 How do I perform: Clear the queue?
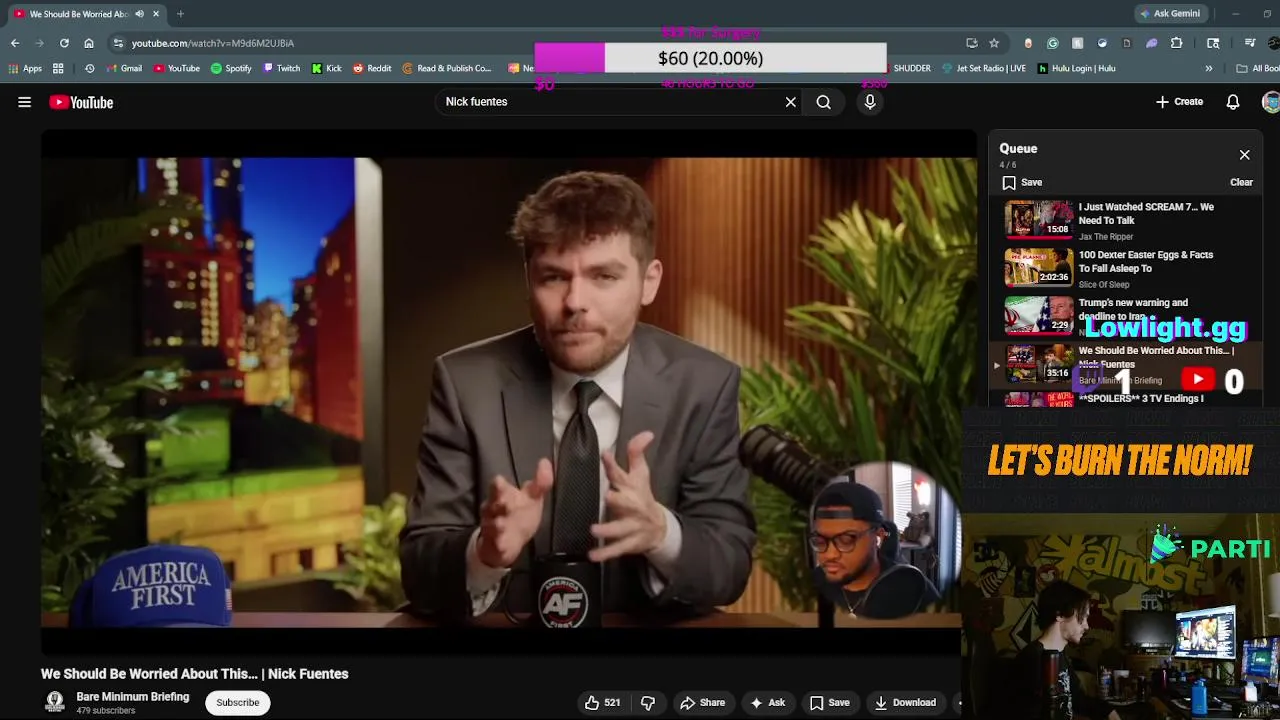click(1241, 183)
